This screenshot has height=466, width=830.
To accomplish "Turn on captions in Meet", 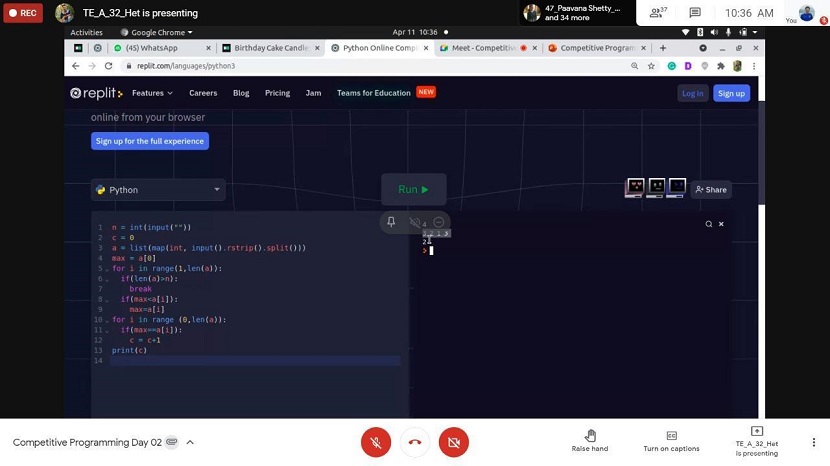I will click(x=671, y=441).
